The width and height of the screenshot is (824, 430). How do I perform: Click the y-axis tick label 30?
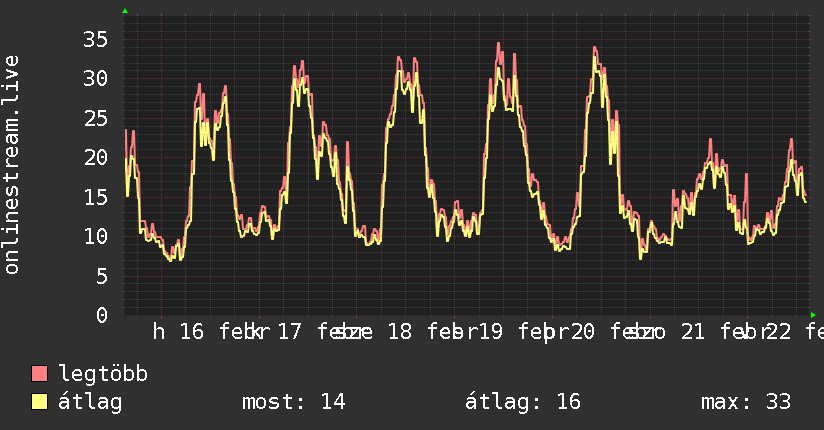pyautogui.click(x=95, y=78)
